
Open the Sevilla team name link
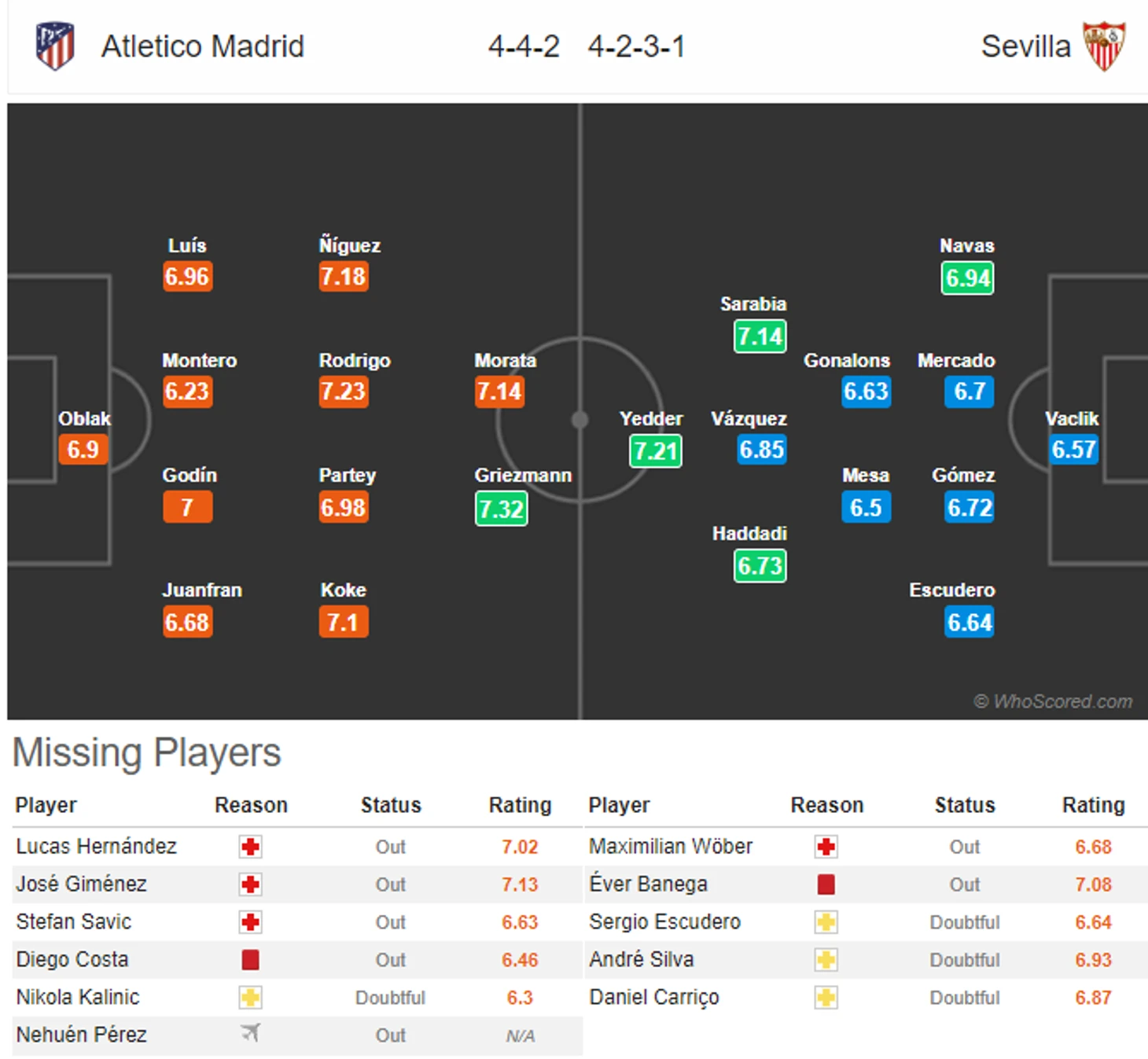(x=1026, y=46)
